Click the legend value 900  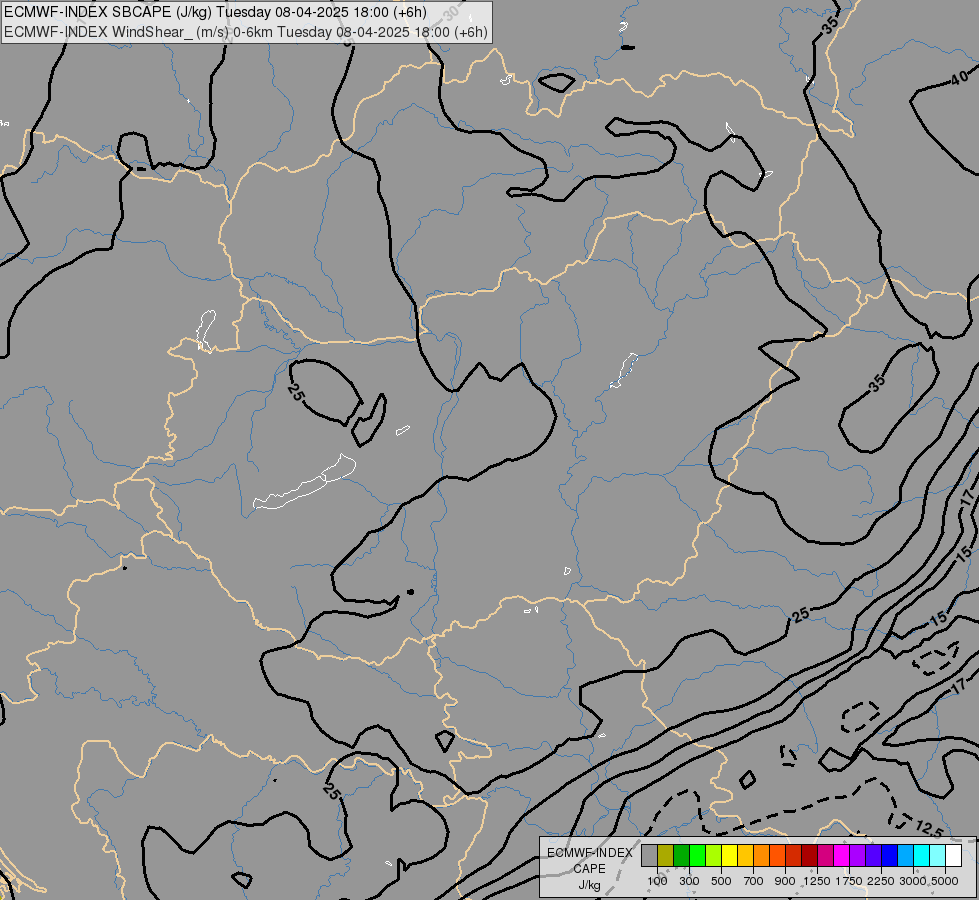click(785, 881)
